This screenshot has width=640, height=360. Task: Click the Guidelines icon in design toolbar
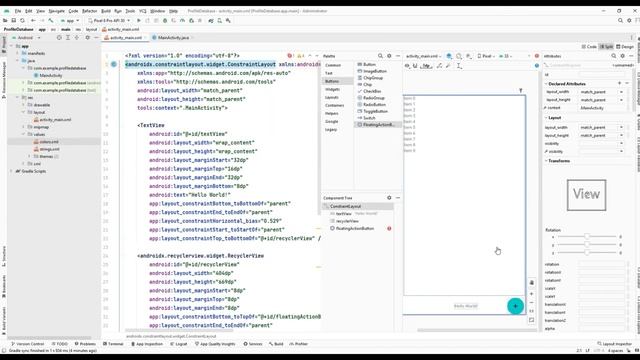[459, 66]
